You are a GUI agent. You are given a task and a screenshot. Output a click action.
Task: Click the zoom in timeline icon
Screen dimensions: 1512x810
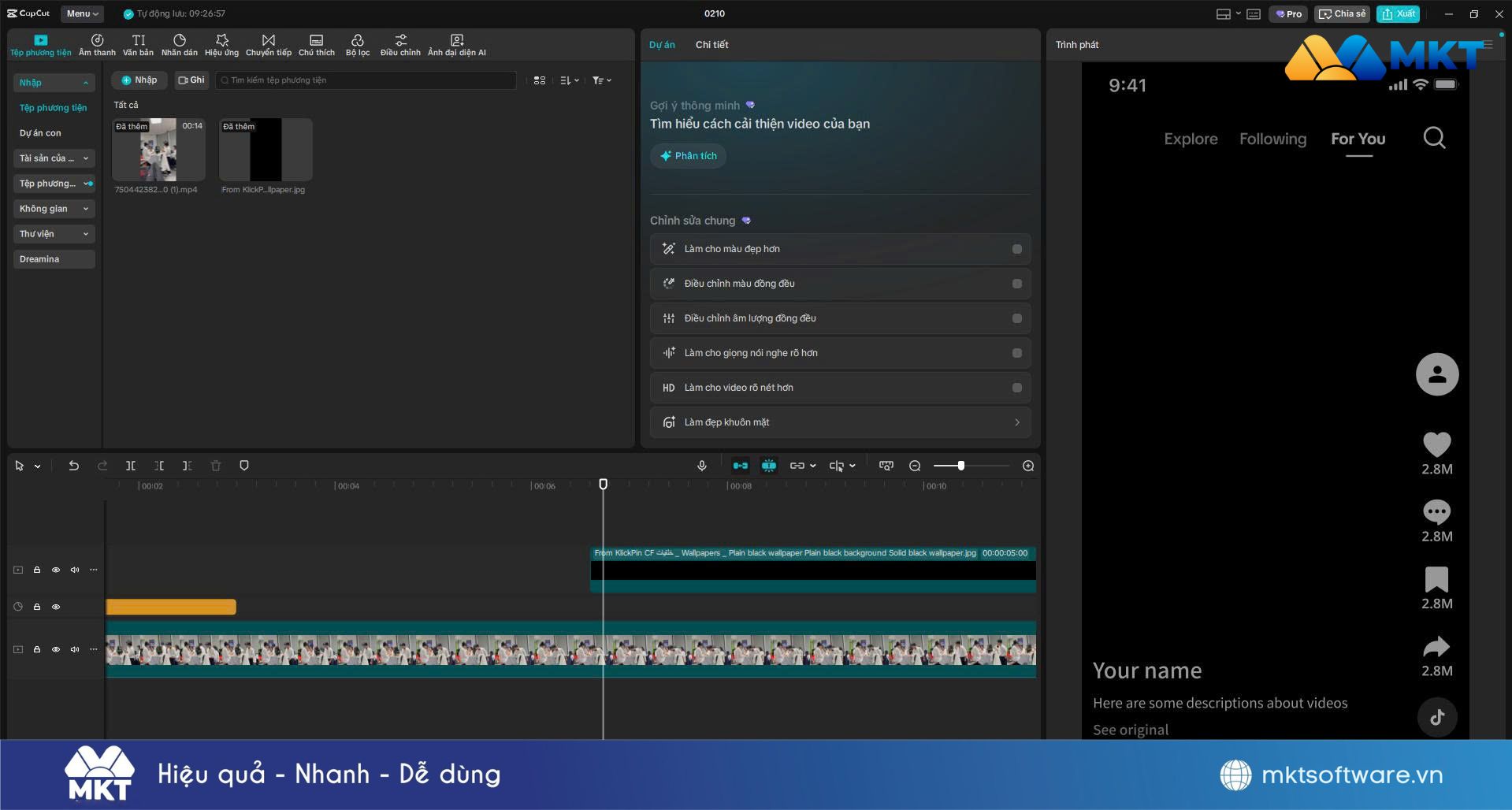1027,466
